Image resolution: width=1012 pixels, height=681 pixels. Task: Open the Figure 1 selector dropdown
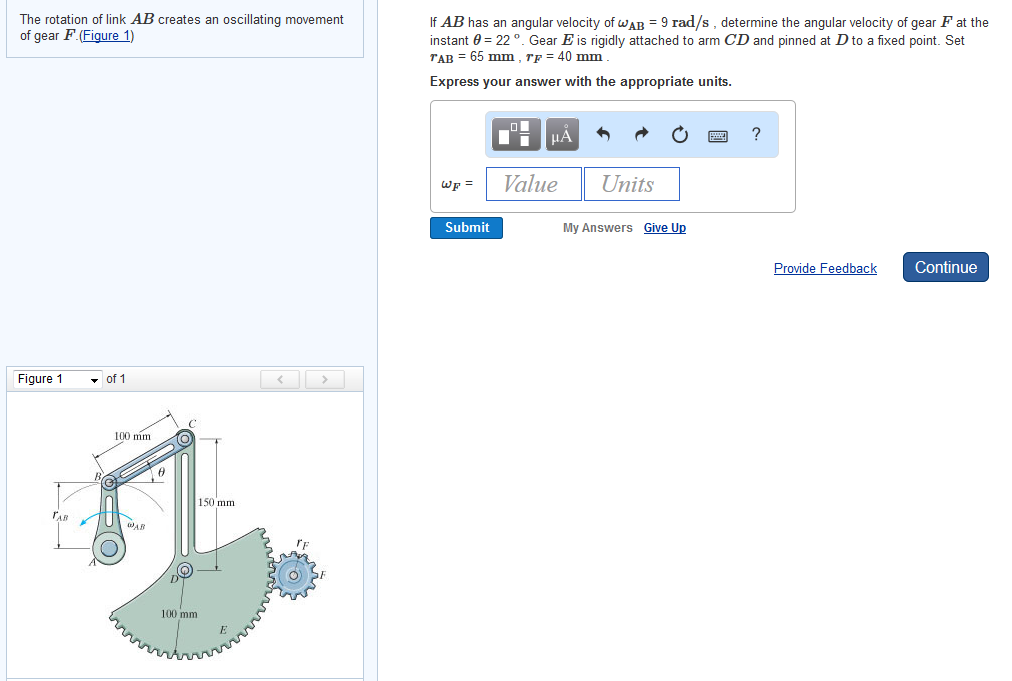(x=55, y=379)
